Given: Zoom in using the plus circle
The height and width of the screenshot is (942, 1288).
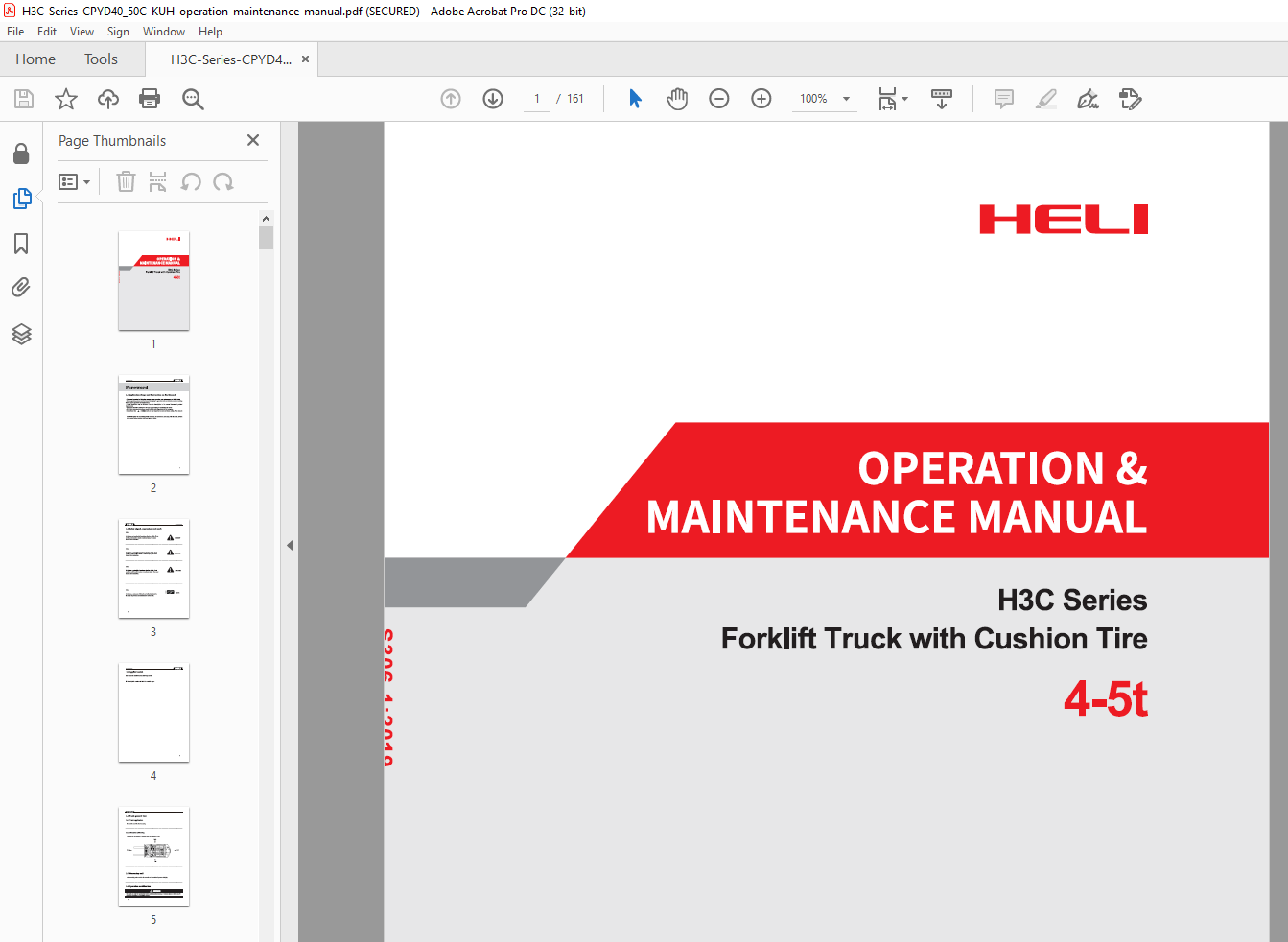Looking at the screenshot, I should click(x=761, y=99).
